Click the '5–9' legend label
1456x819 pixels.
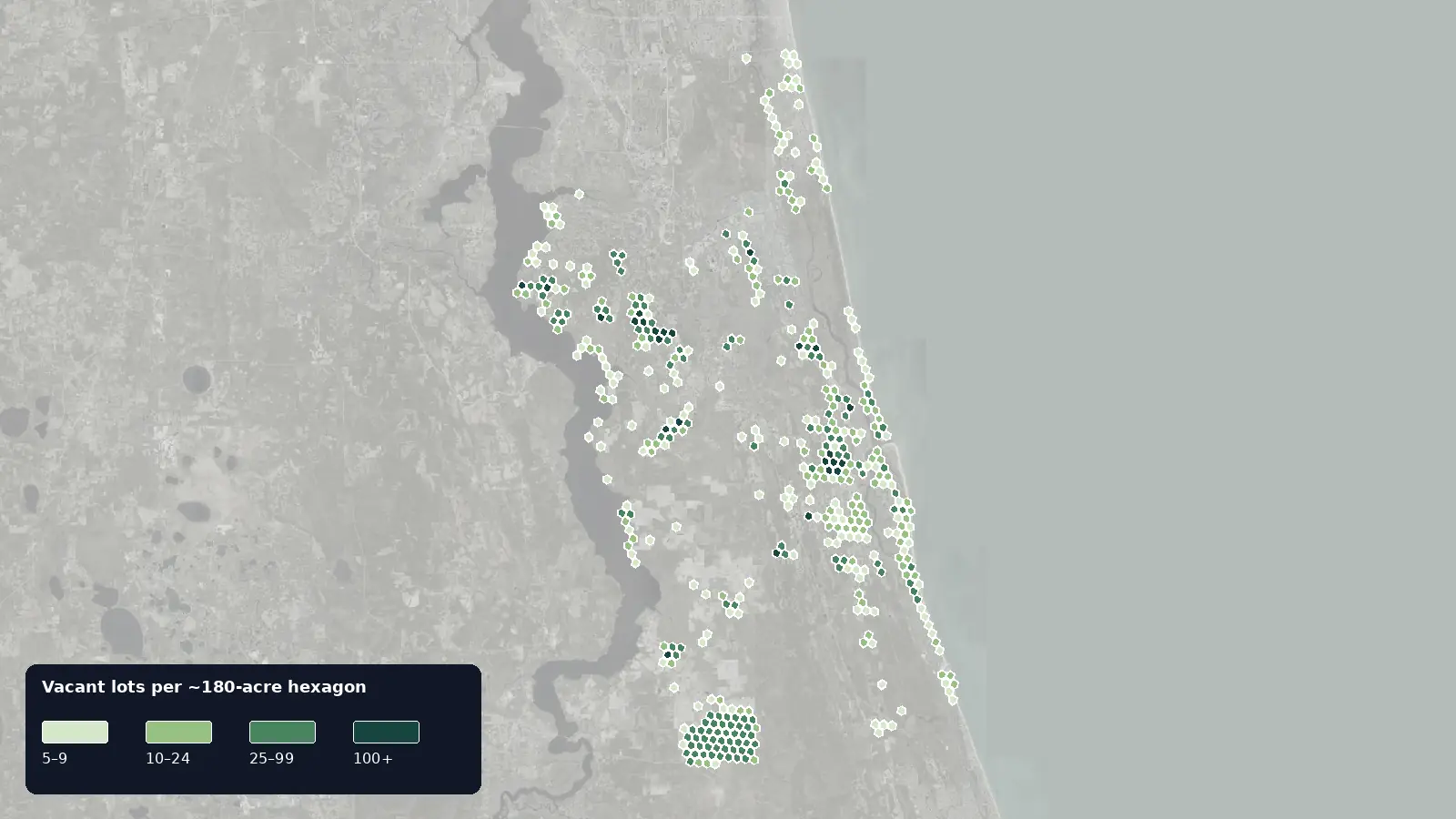pyautogui.click(x=55, y=758)
